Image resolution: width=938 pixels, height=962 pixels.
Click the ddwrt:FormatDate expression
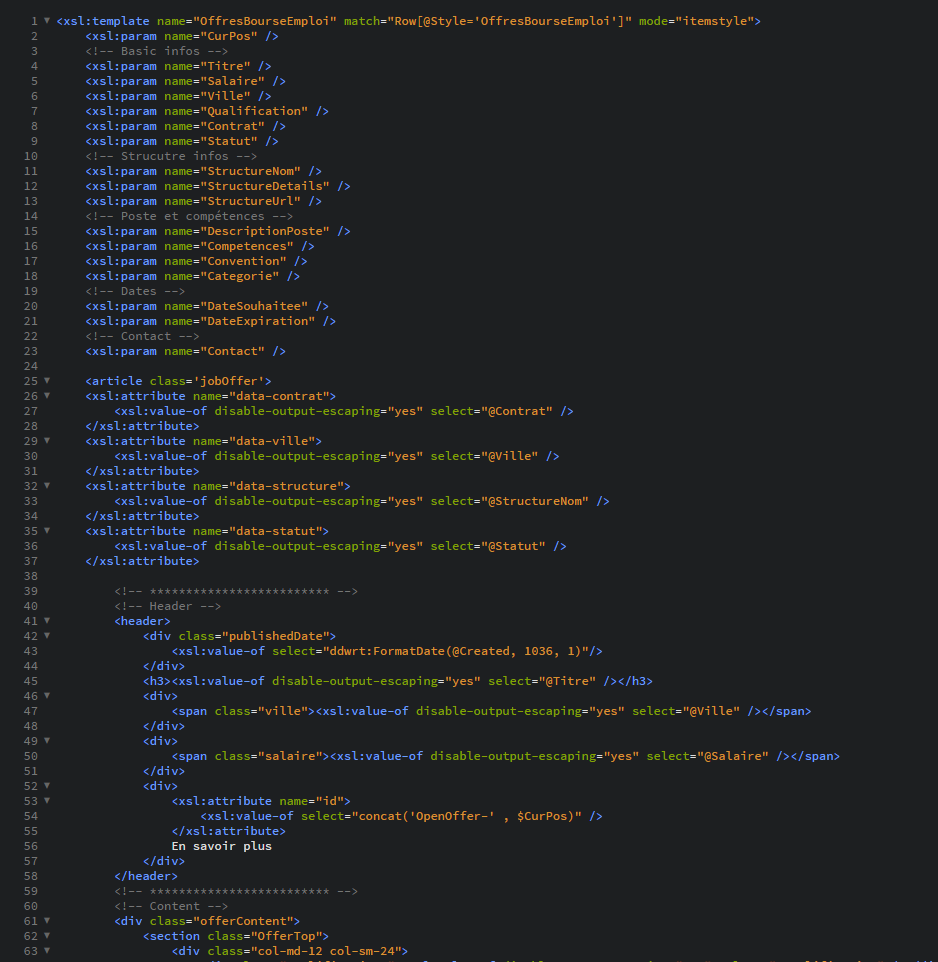click(456, 651)
